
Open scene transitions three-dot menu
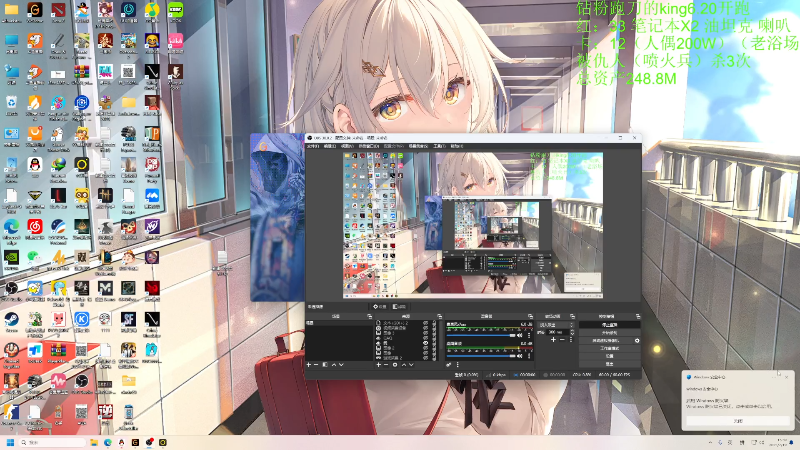[571, 340]
